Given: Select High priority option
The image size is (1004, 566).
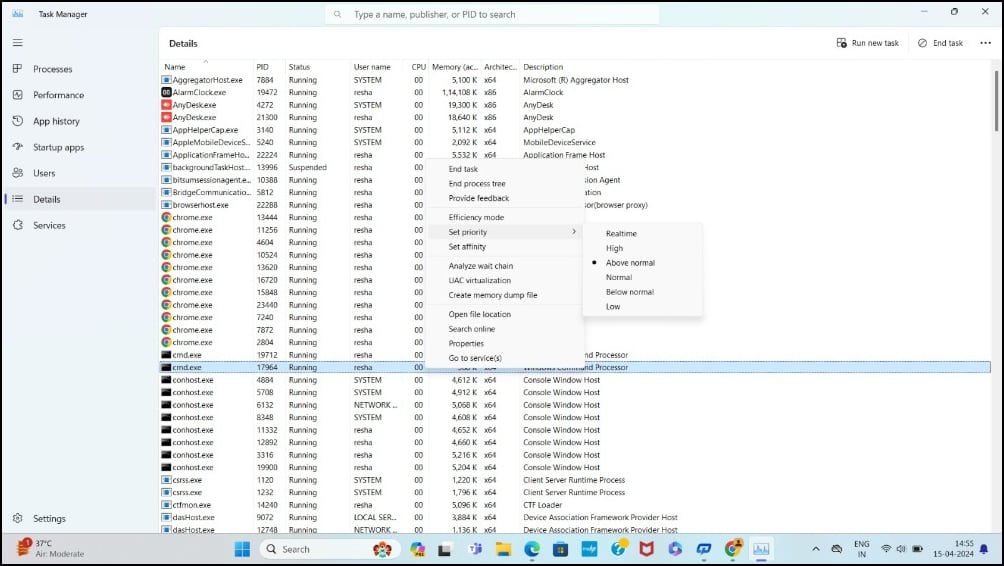Looking at the screenshot, I should [614, 248].
